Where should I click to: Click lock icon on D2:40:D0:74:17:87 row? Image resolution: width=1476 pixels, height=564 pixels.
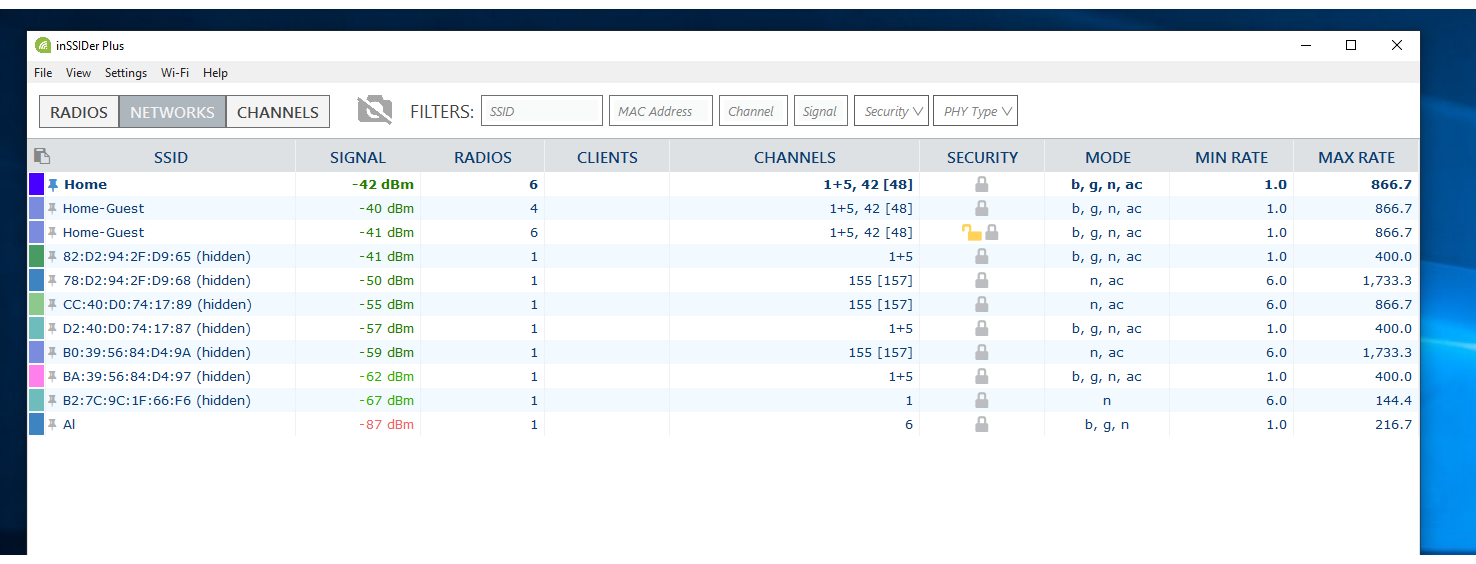982,328
